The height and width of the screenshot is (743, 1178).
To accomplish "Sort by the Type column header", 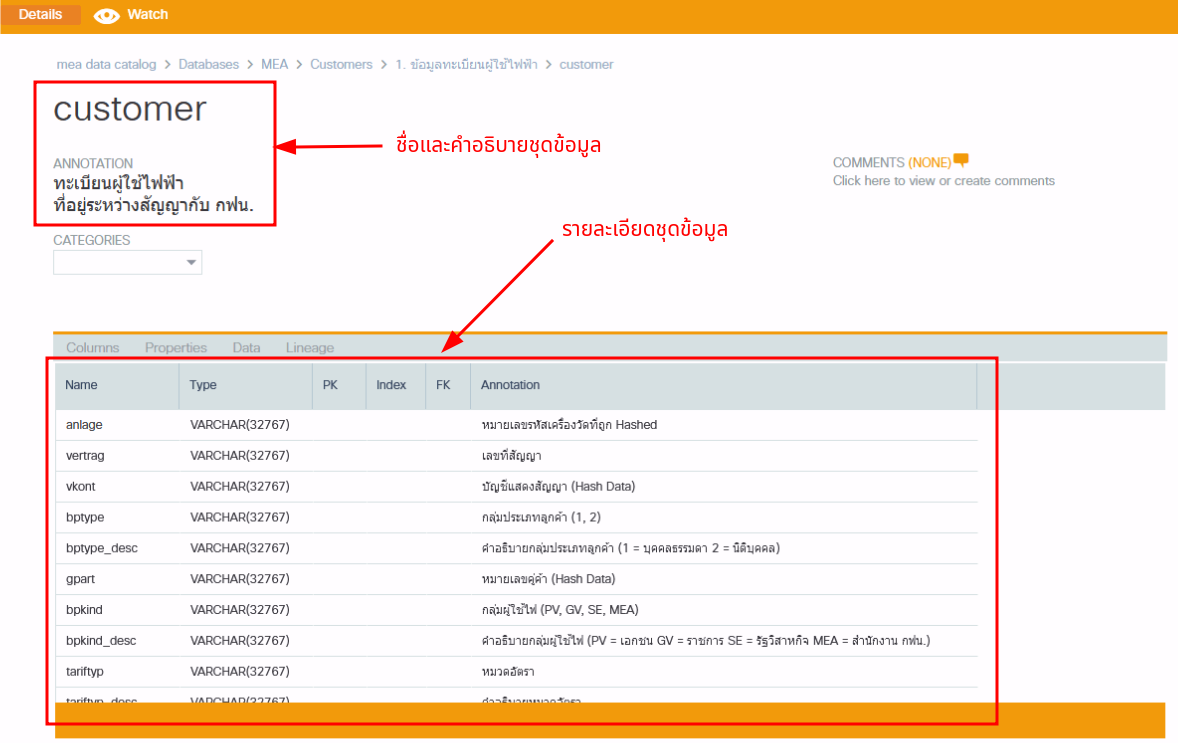I will click(x=203, y=385).
